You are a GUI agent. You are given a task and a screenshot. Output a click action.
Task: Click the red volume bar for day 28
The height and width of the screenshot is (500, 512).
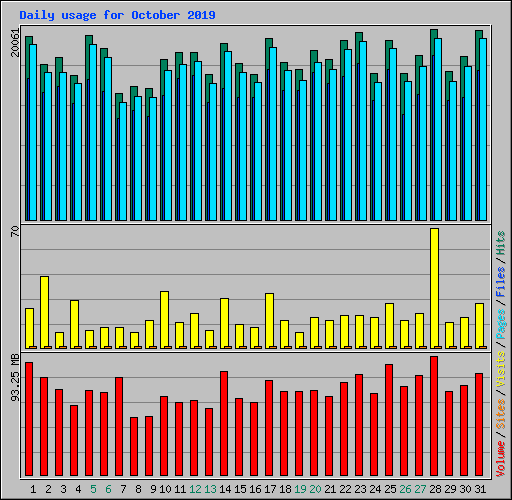tap(434, 416)
